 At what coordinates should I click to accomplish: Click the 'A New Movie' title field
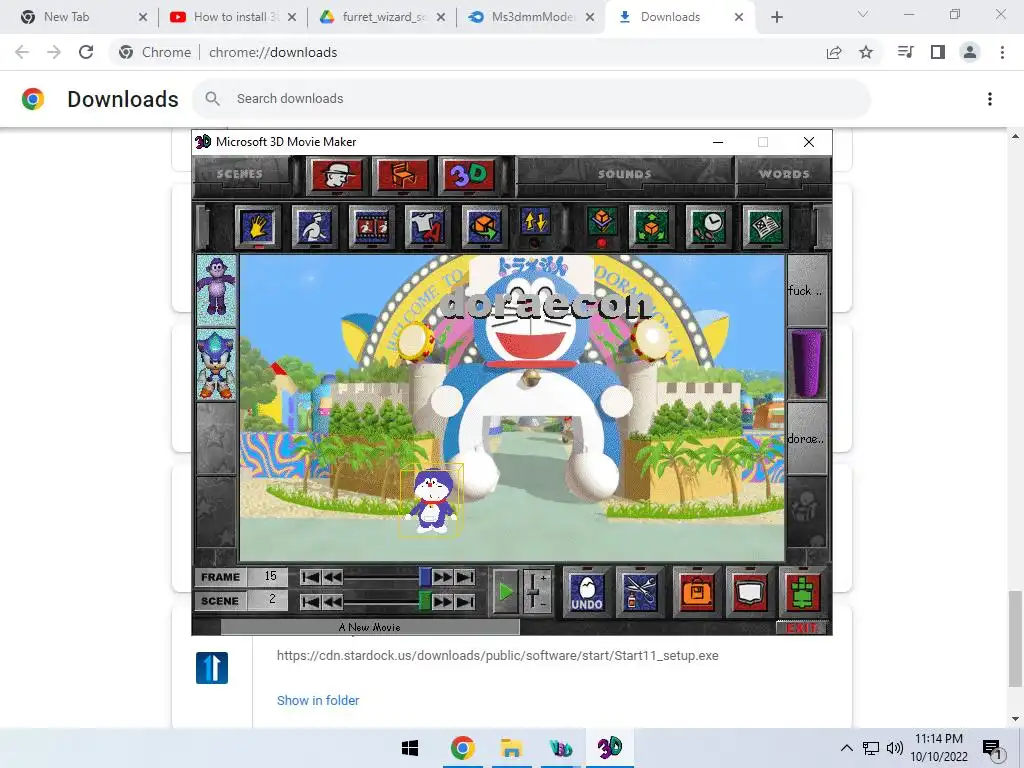370,627
